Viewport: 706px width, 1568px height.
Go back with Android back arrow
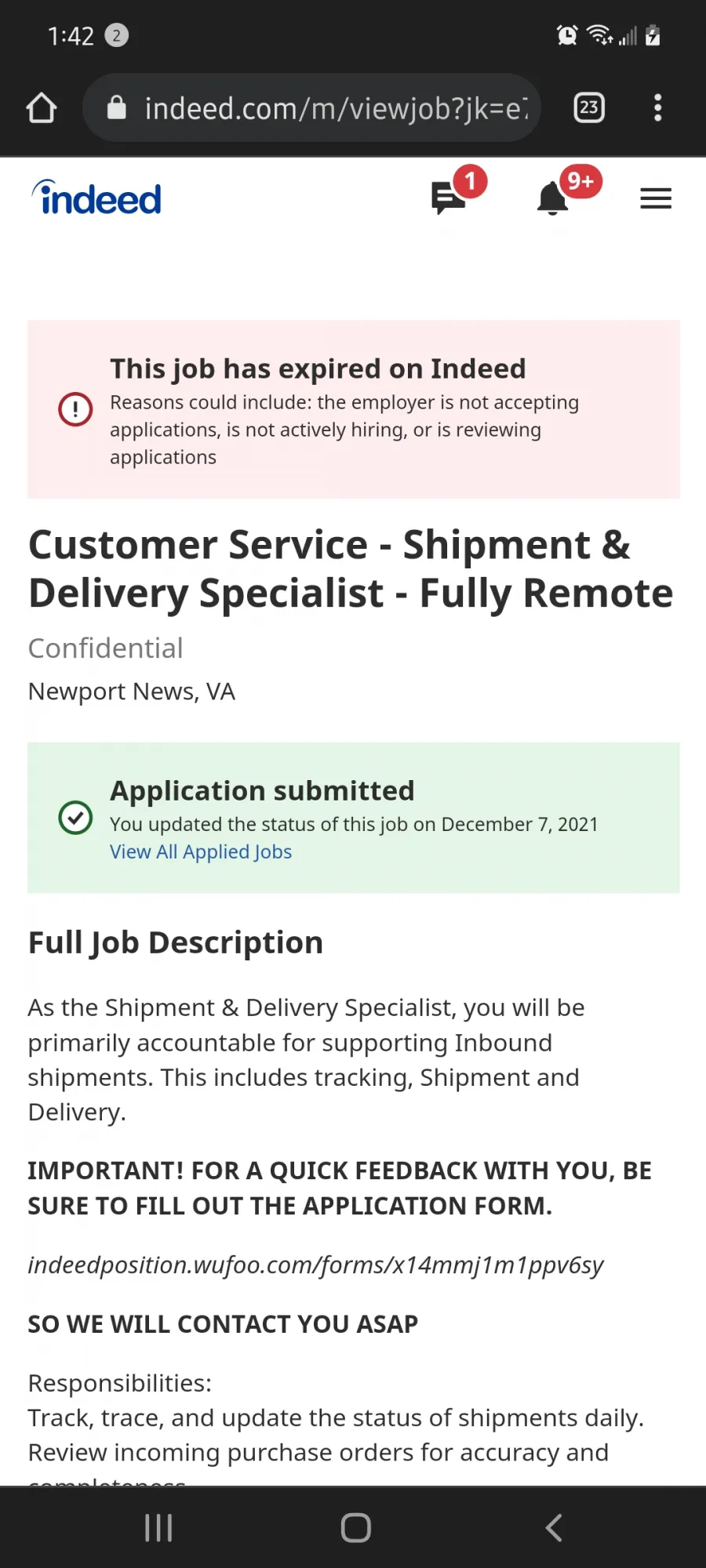coord(554,1527)
